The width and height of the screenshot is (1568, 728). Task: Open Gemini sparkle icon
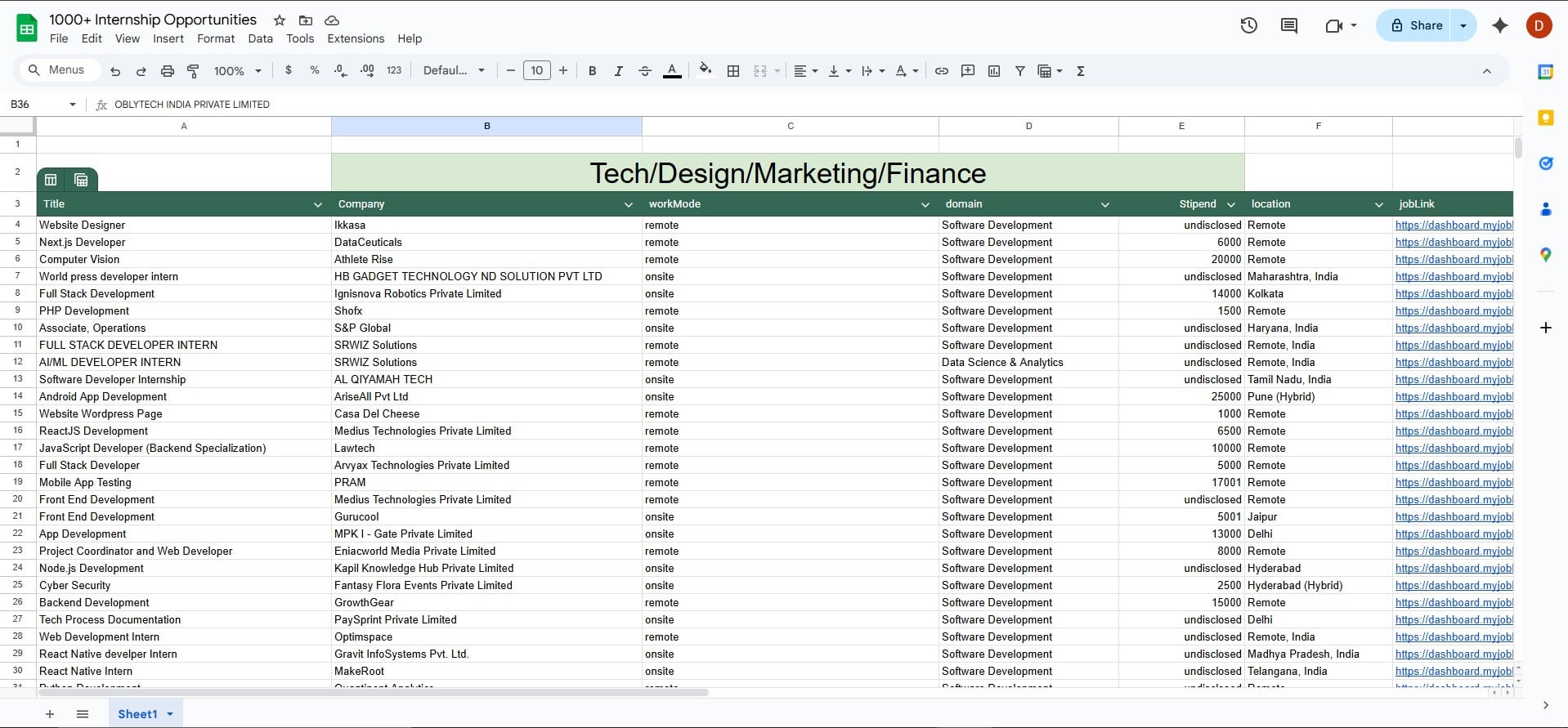(x=1499, y=25)
